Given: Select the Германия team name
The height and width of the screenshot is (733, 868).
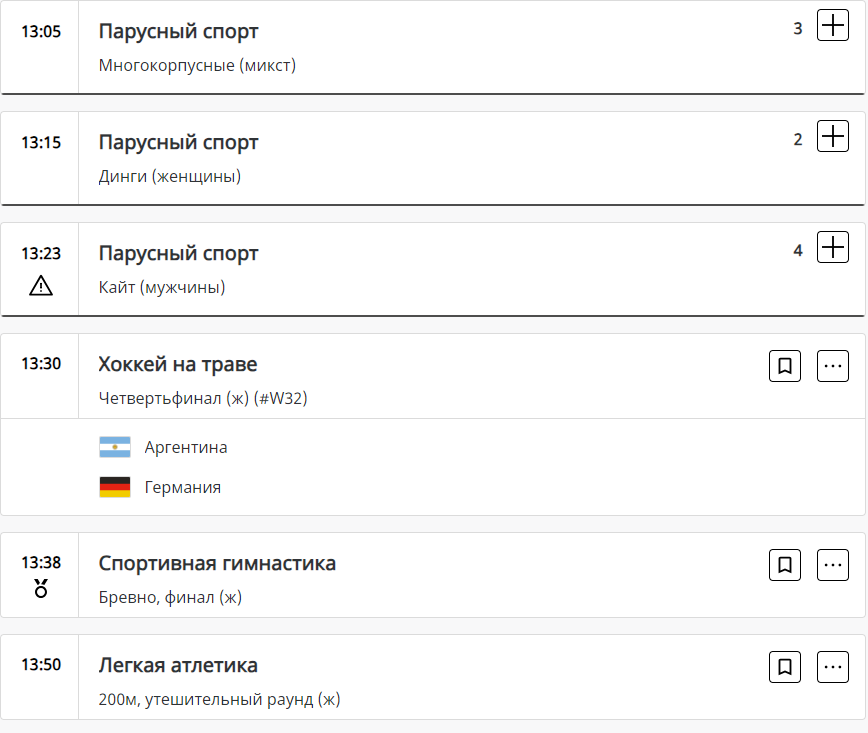Looking at the screenshot, I should 183,487.
